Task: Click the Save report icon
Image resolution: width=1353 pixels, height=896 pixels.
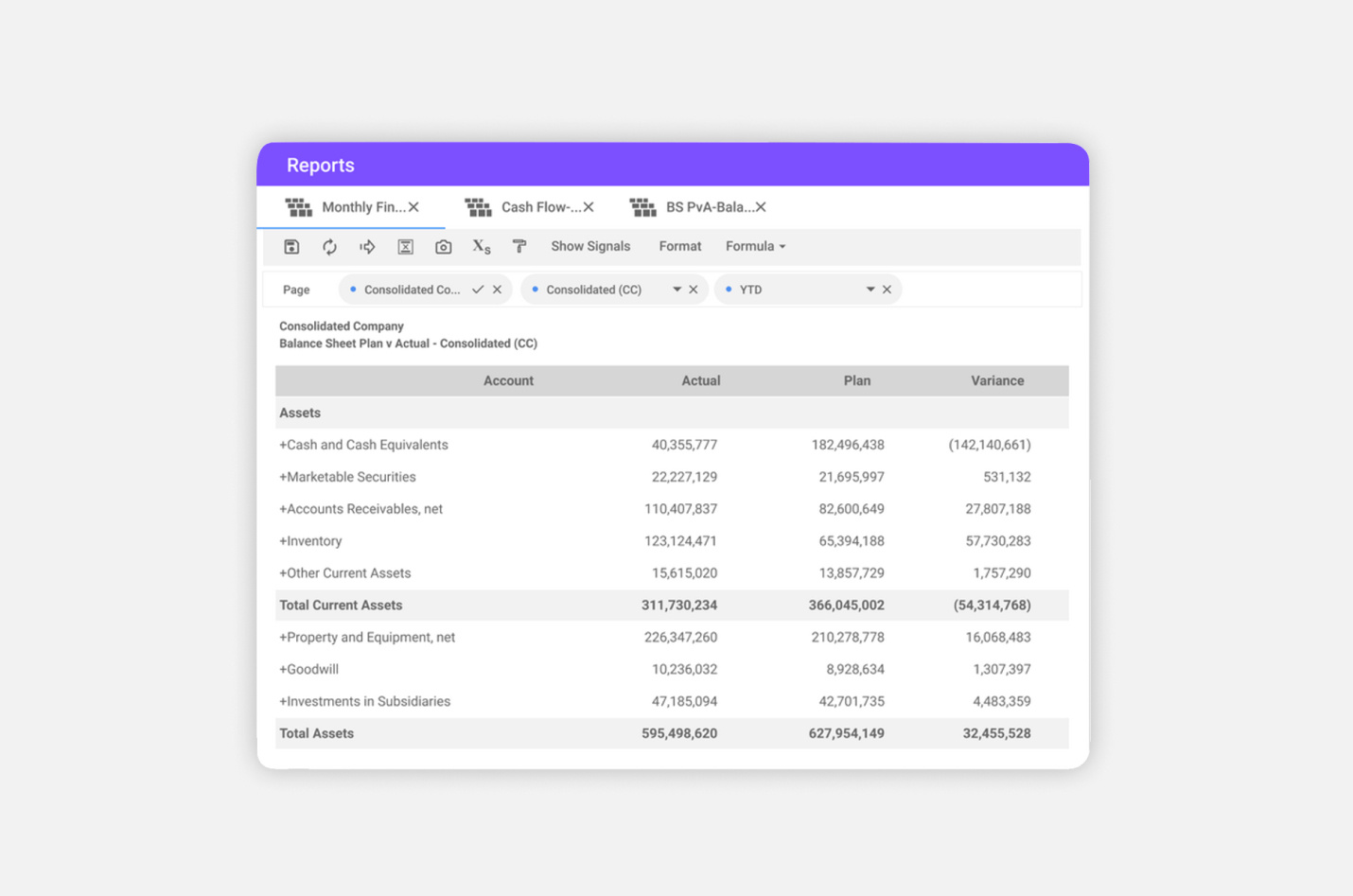Action: [x=291, y=246]
